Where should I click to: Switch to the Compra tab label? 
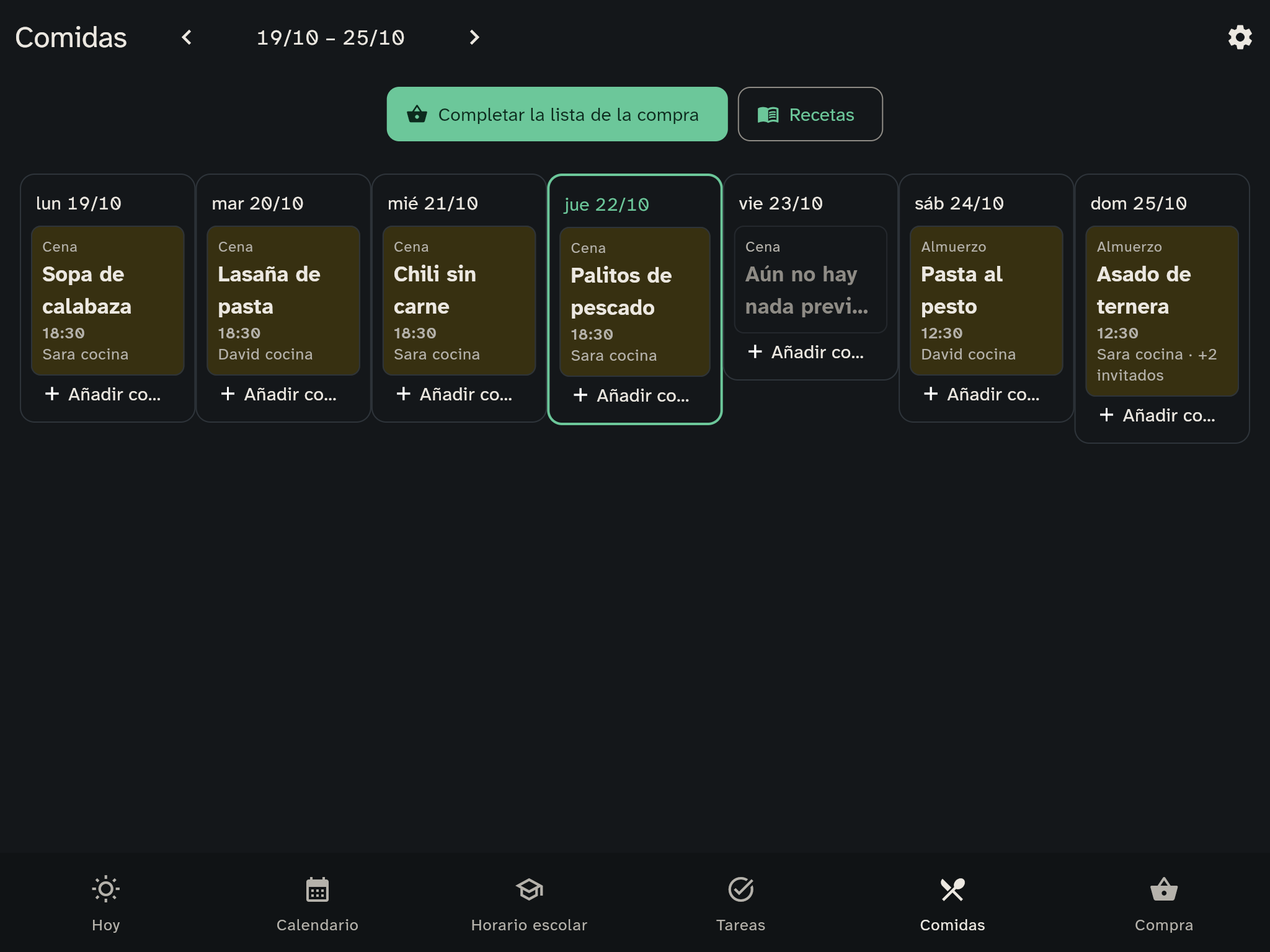(1164, 925)
